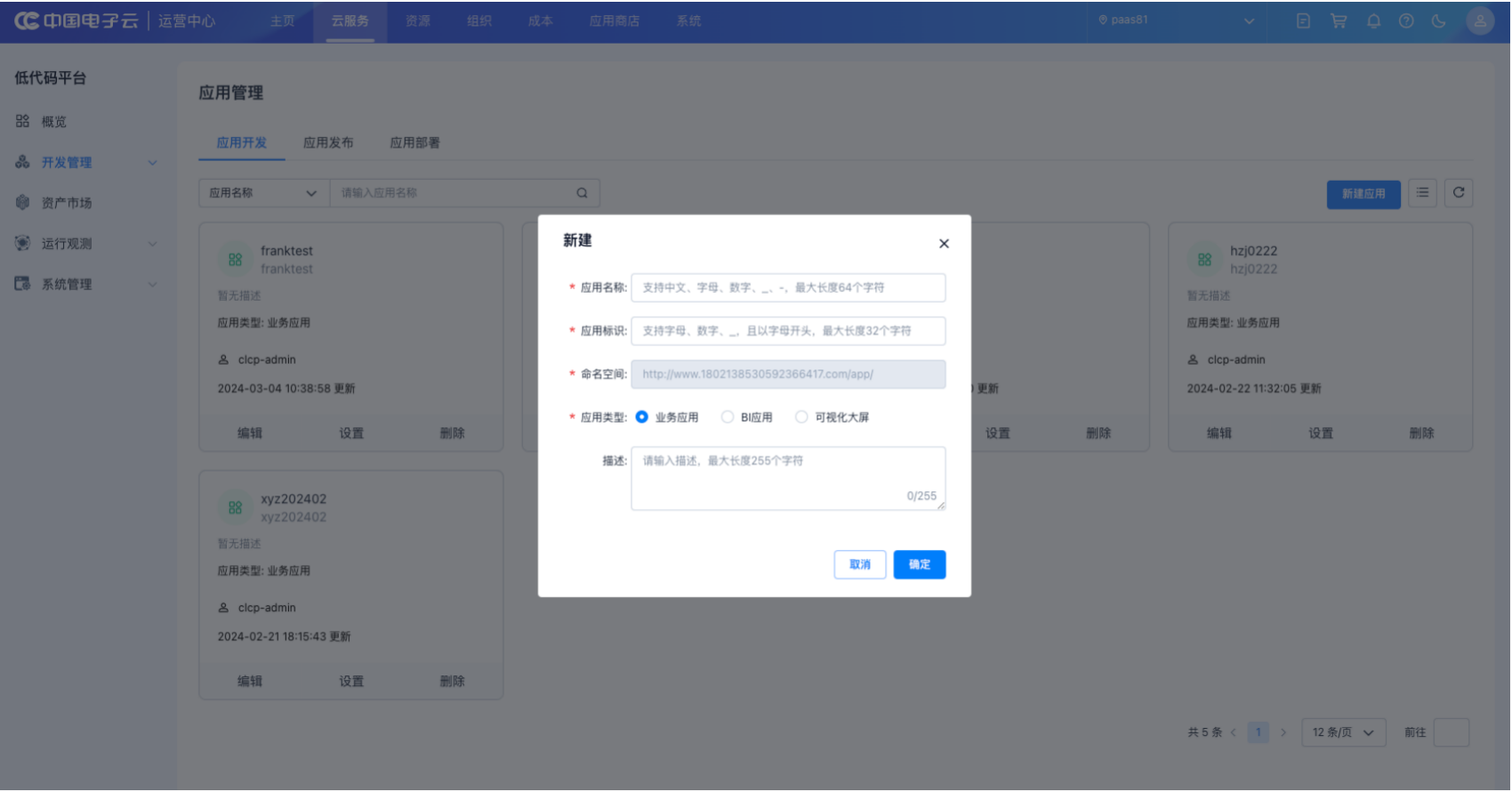Open the 资源 top menu

pyautogui.click(x=418, y=20)
